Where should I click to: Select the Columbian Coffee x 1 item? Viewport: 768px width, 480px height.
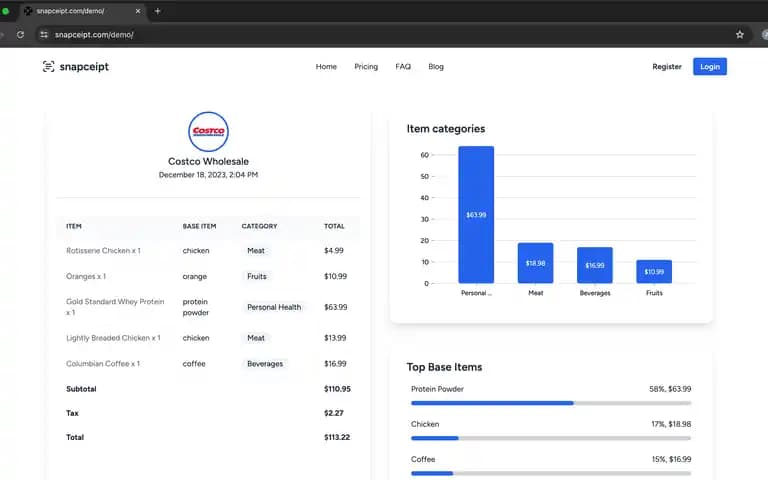tap(103, 363)
